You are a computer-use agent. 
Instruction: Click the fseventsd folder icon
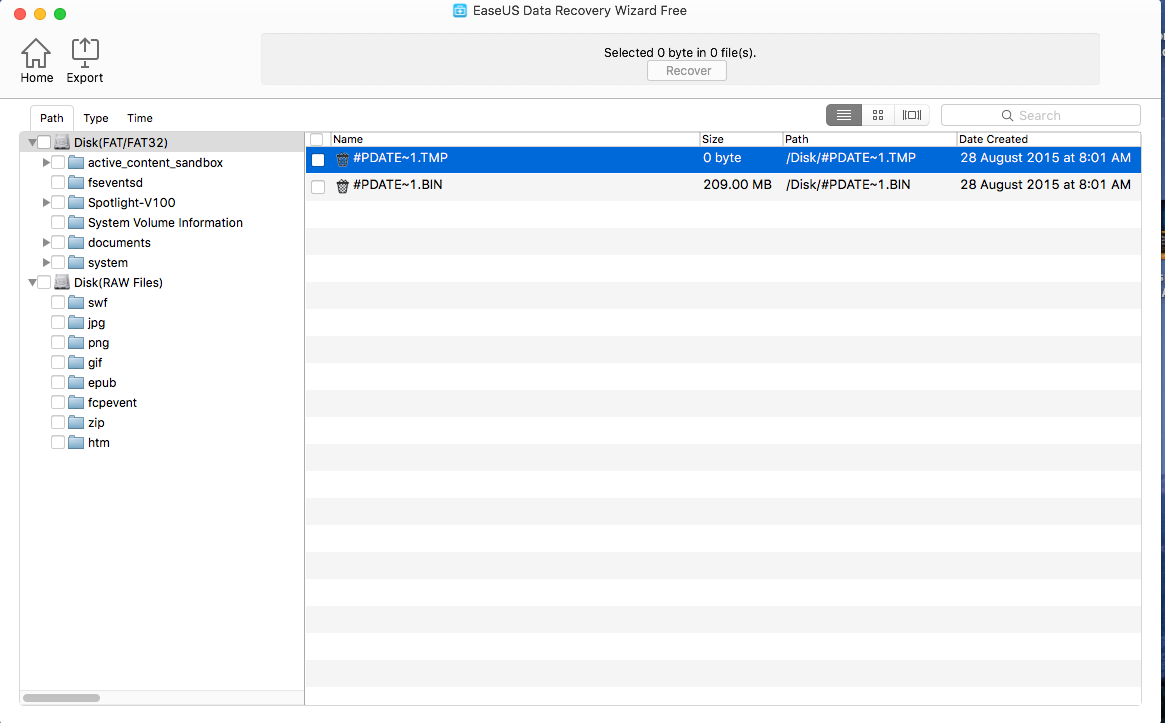coord(76,182)
